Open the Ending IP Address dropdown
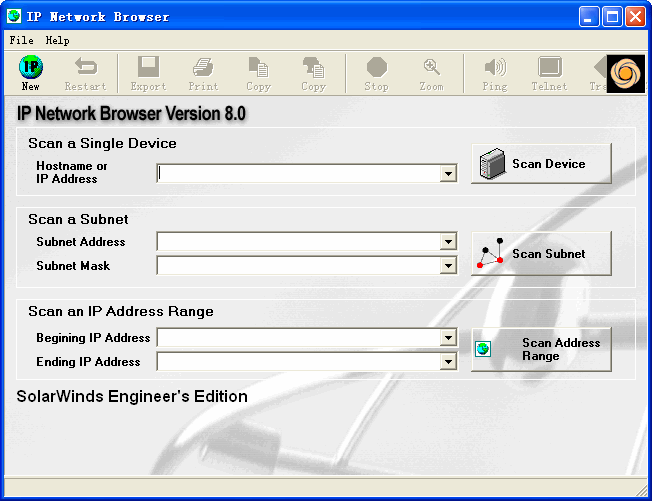The image size is (652, 501). click(x=448, y=362)
